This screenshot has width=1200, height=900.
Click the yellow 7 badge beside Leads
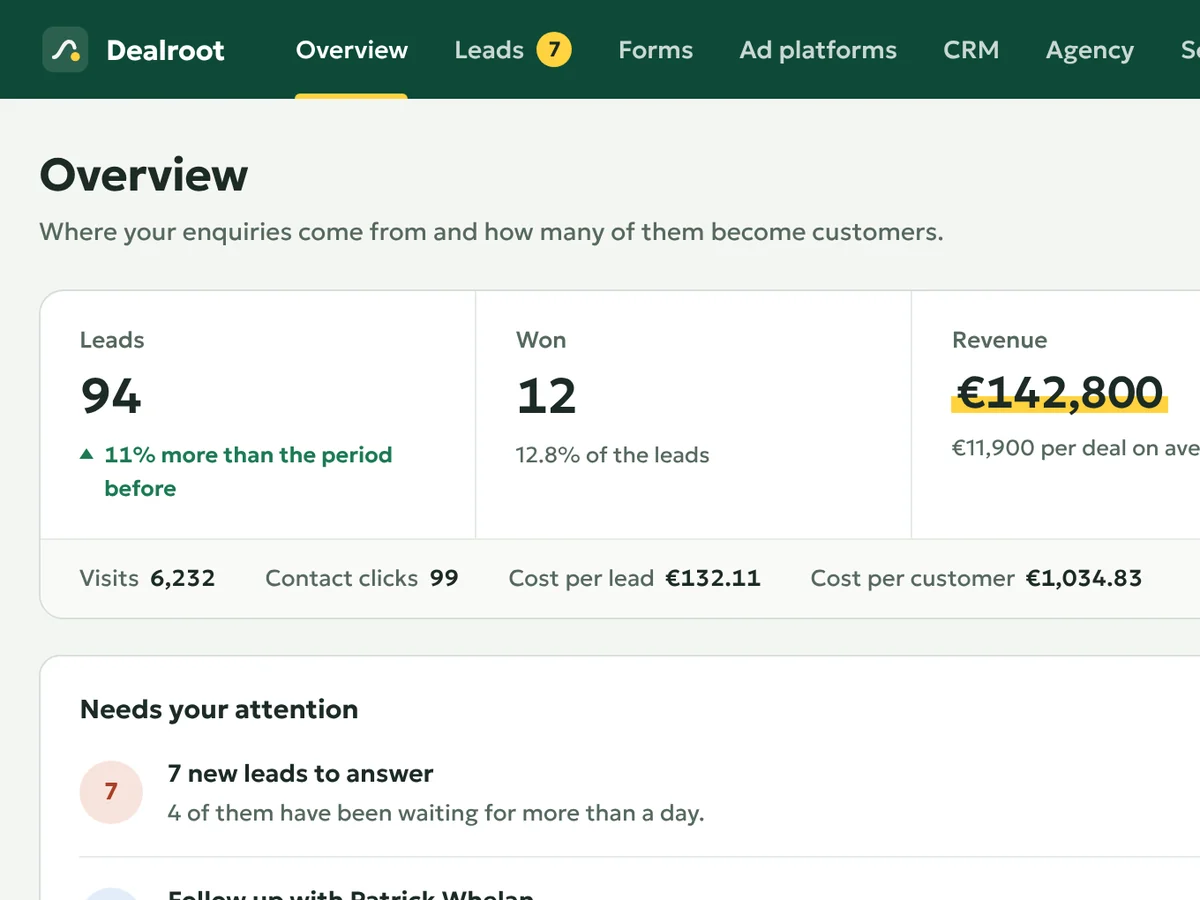(554, 49)
